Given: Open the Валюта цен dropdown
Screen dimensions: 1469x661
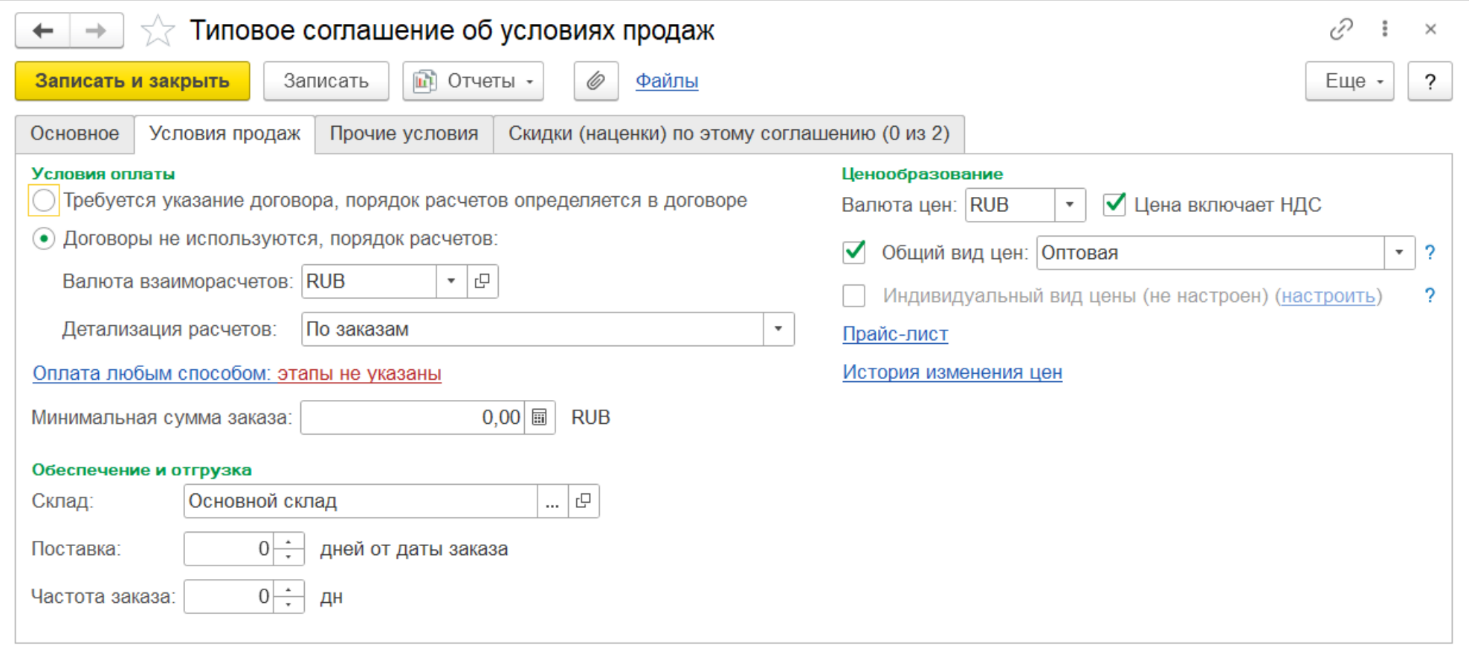Looking at the screenshot, I should (1069, 205).
